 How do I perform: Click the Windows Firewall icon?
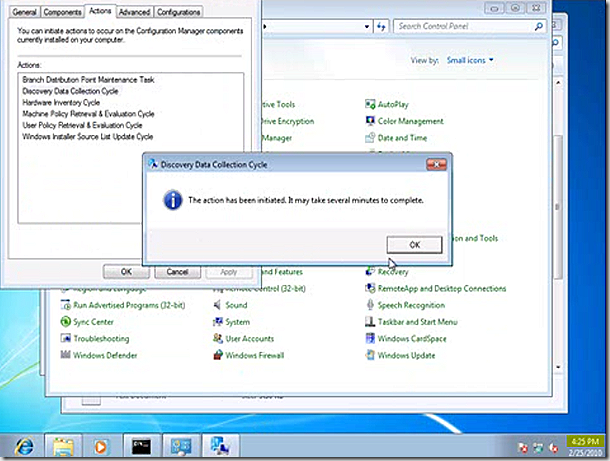tap(217, 355)
